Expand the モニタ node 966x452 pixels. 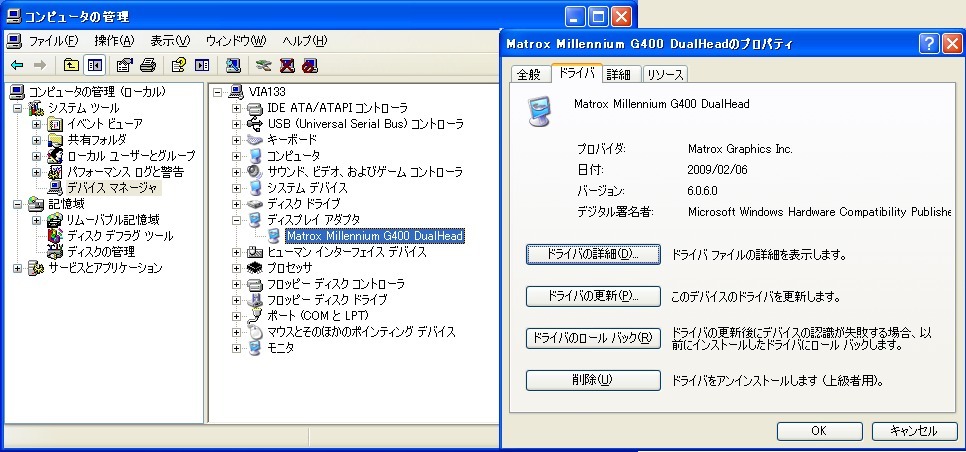(x=237, y=348)
